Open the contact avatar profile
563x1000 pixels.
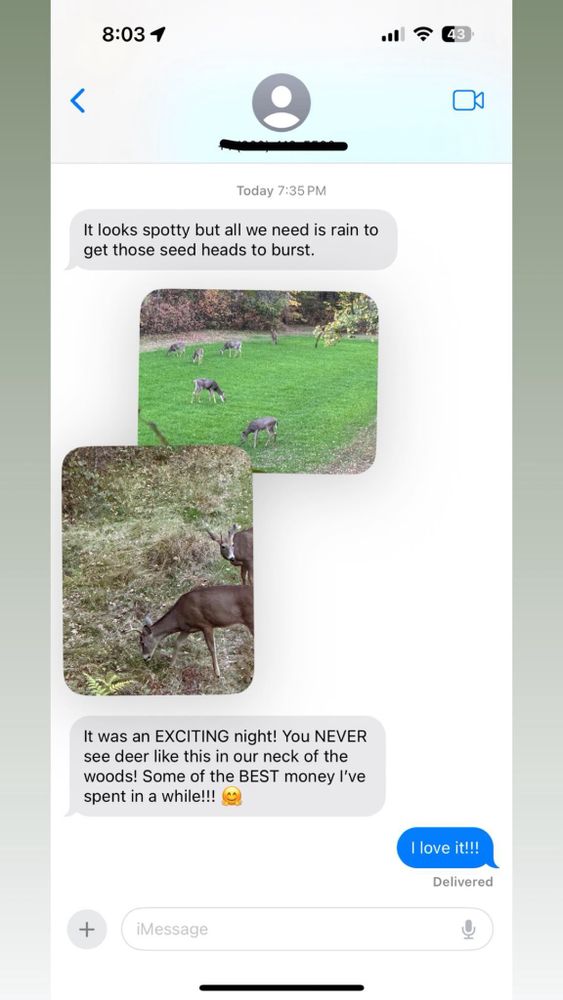coord(281,102)
